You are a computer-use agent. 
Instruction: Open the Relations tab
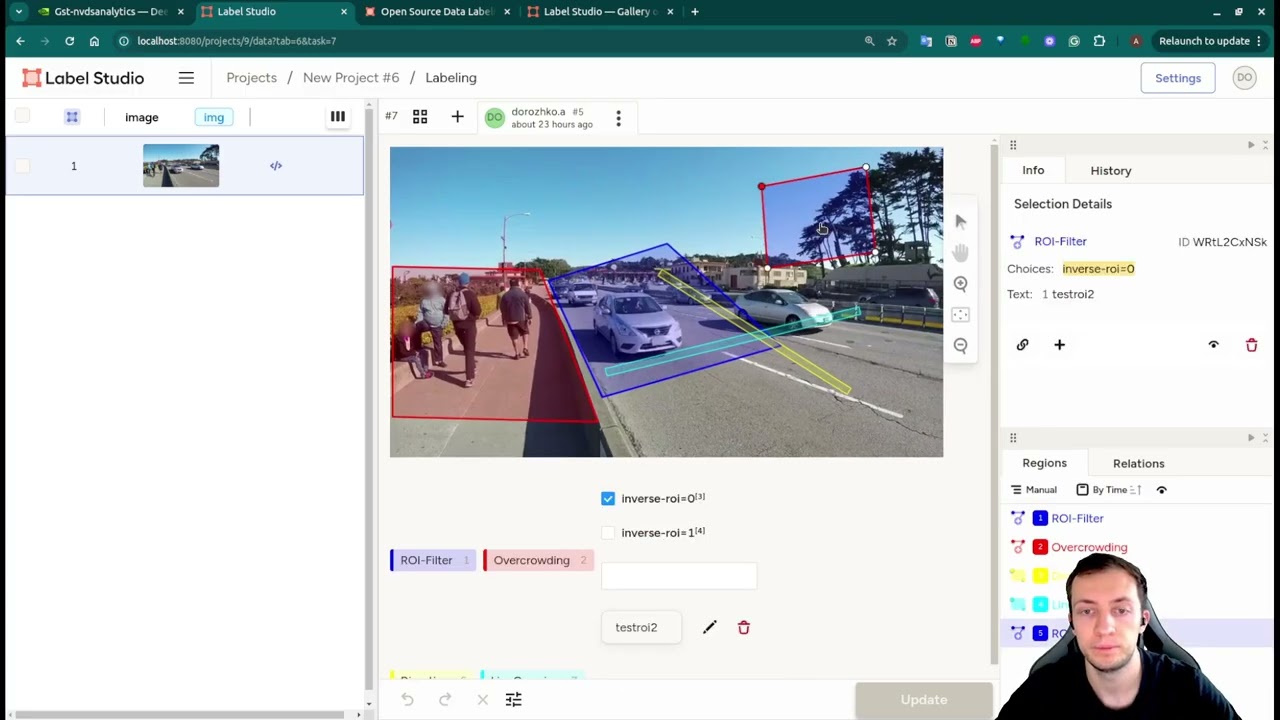pos(1138,463)
